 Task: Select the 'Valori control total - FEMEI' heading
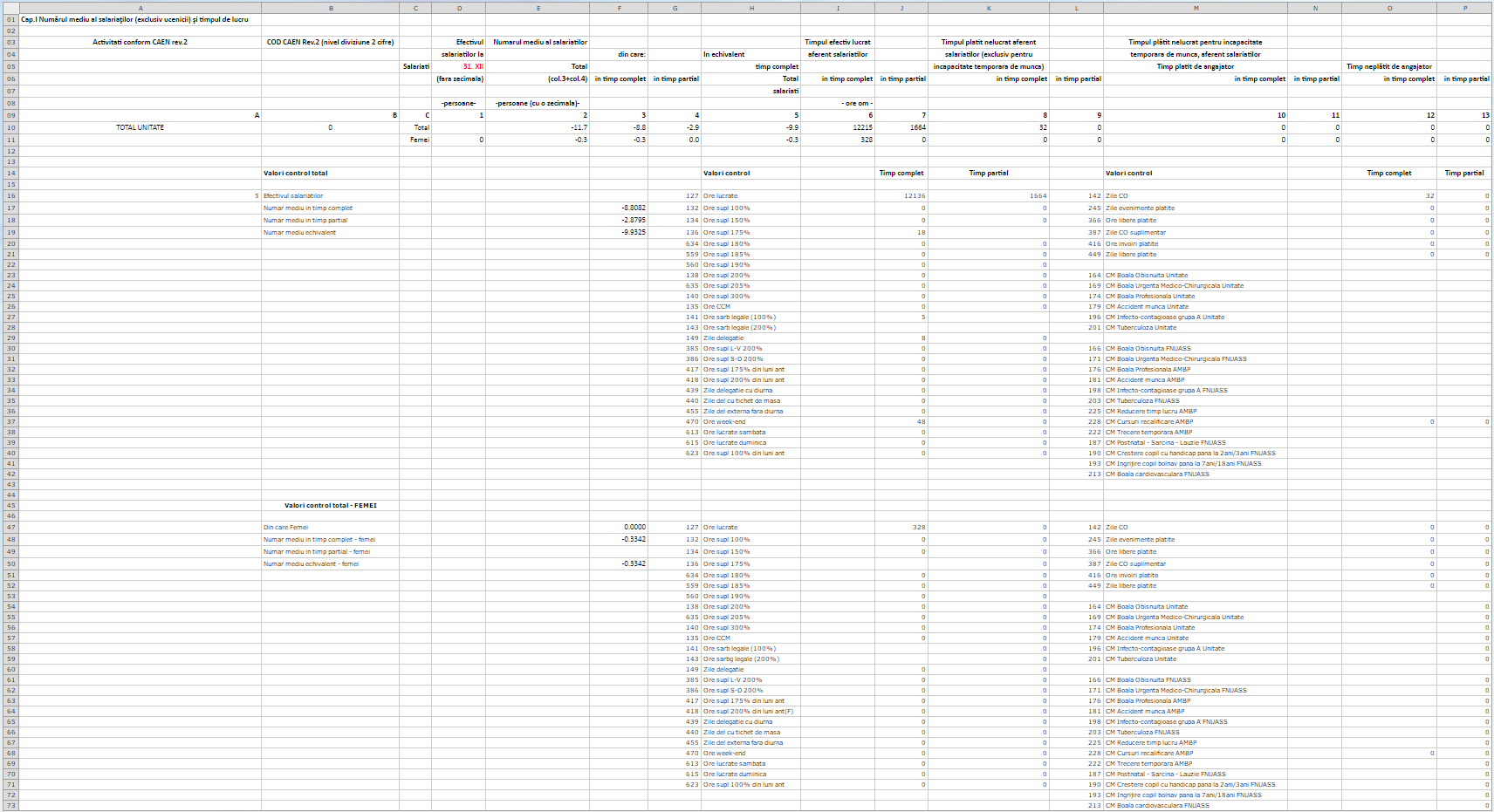pos(330,506)
